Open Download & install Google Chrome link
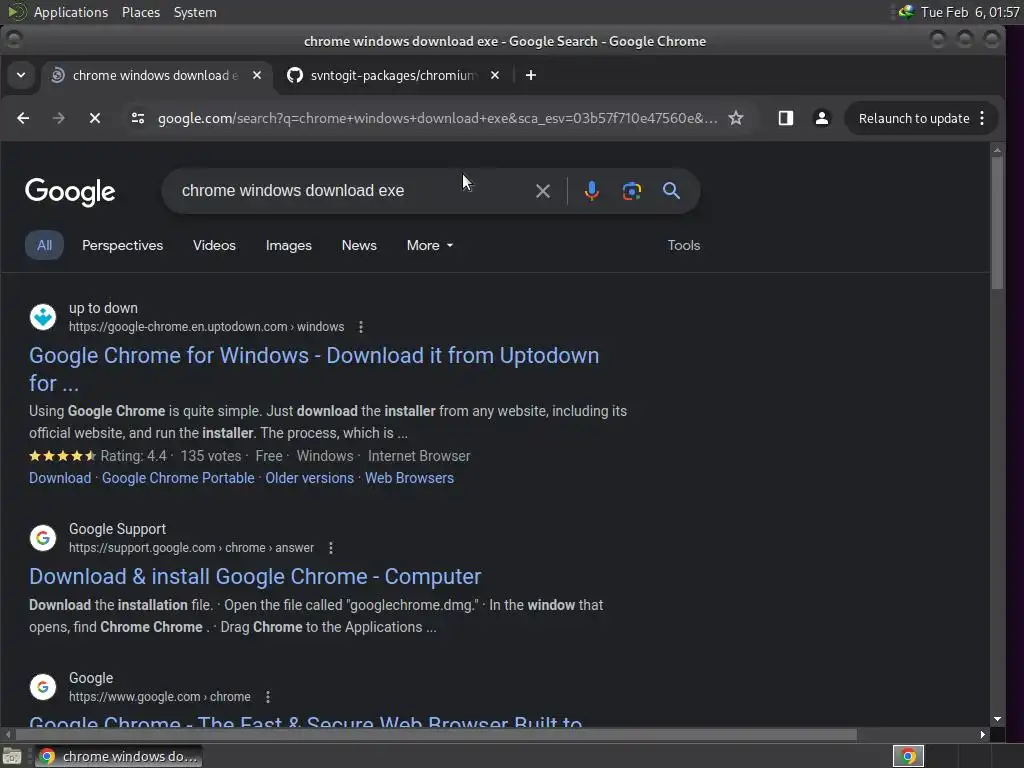This screenshot has width=1024, height=768. point(255,577)
